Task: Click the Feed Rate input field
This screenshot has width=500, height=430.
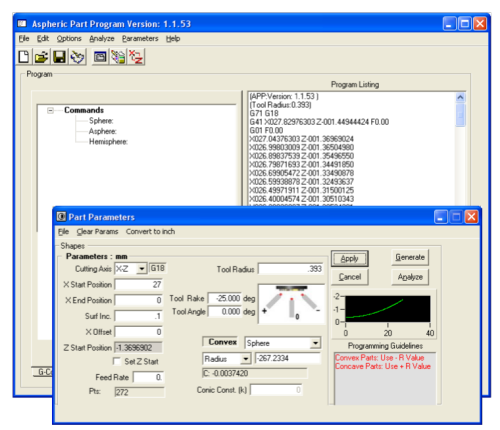Action: point(148,377)
